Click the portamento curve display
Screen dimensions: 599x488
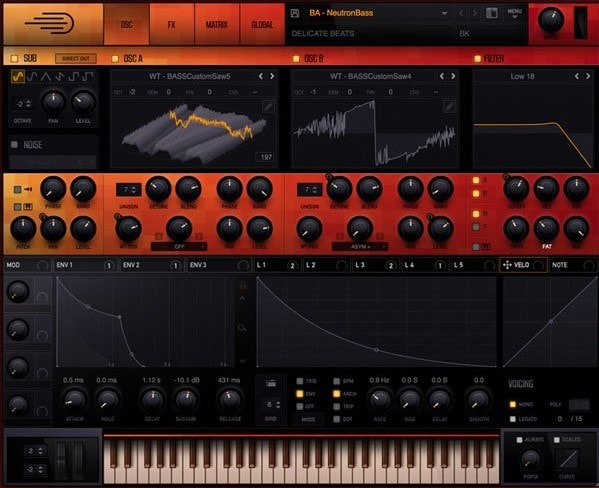(567, 459)
